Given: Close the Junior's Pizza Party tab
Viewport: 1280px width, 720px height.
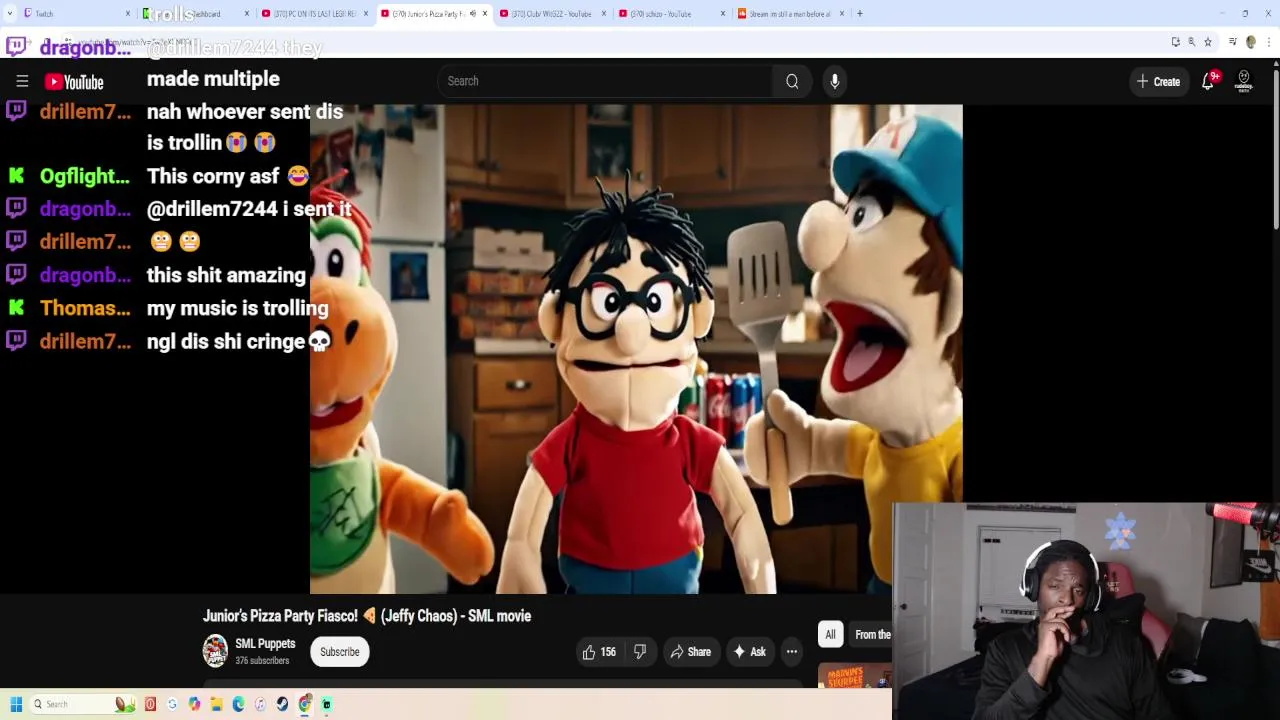Looking at the screenshot, I should click(x=485, y=14).
